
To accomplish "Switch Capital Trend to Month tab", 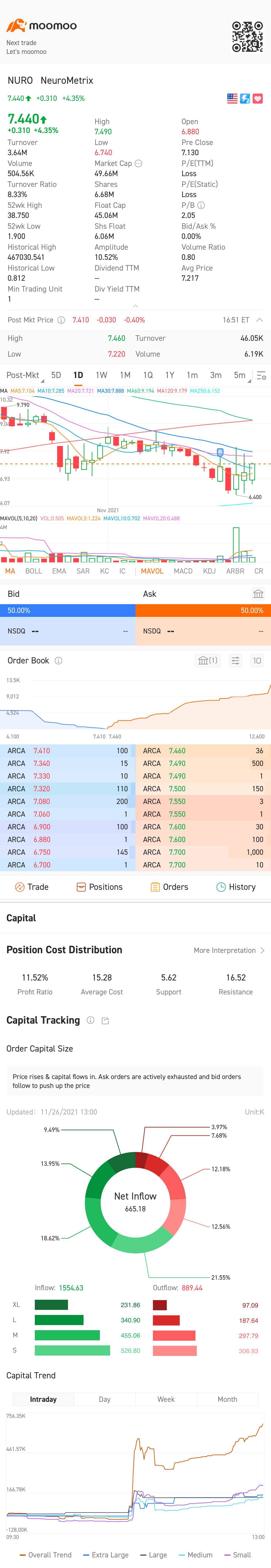I will (227, 1399).
